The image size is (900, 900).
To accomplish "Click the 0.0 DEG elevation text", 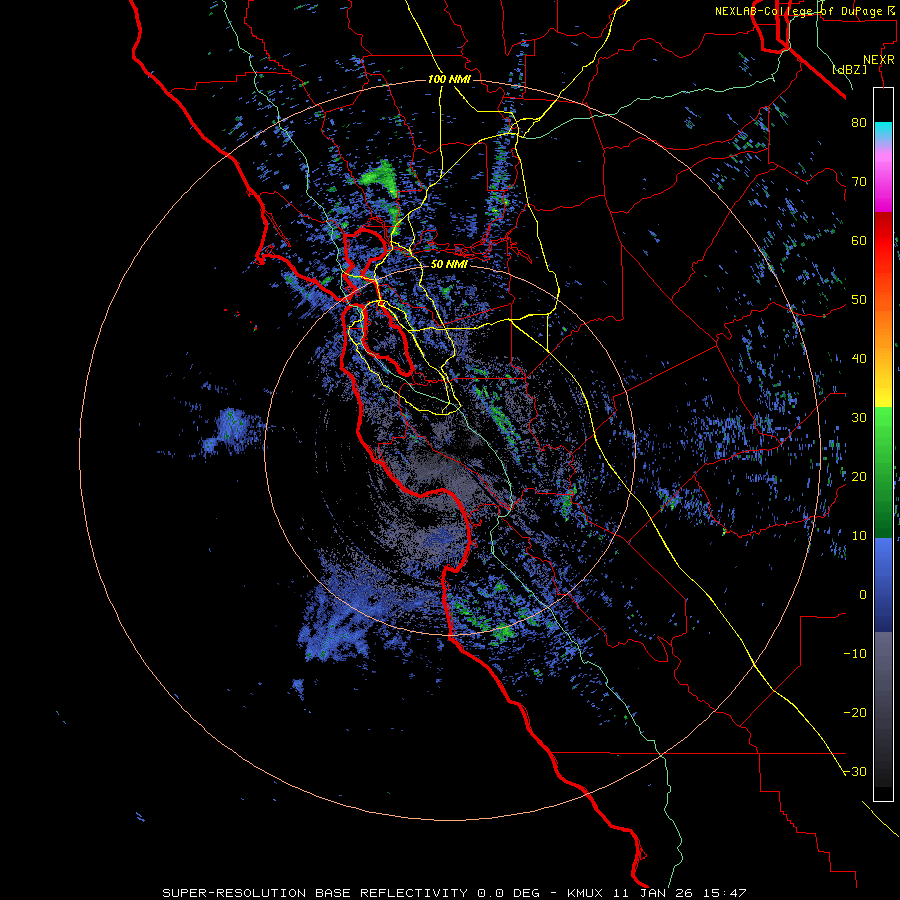I will (x=508, y=893).
